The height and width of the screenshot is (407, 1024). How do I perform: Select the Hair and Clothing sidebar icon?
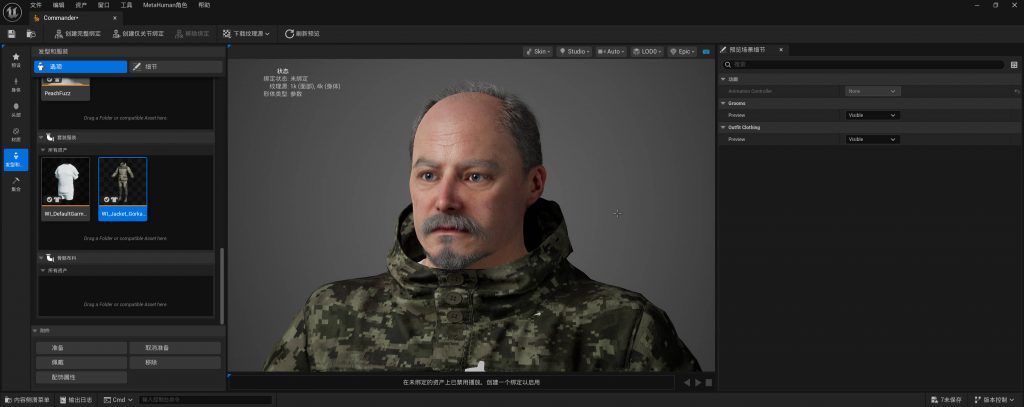pos(15,158)
